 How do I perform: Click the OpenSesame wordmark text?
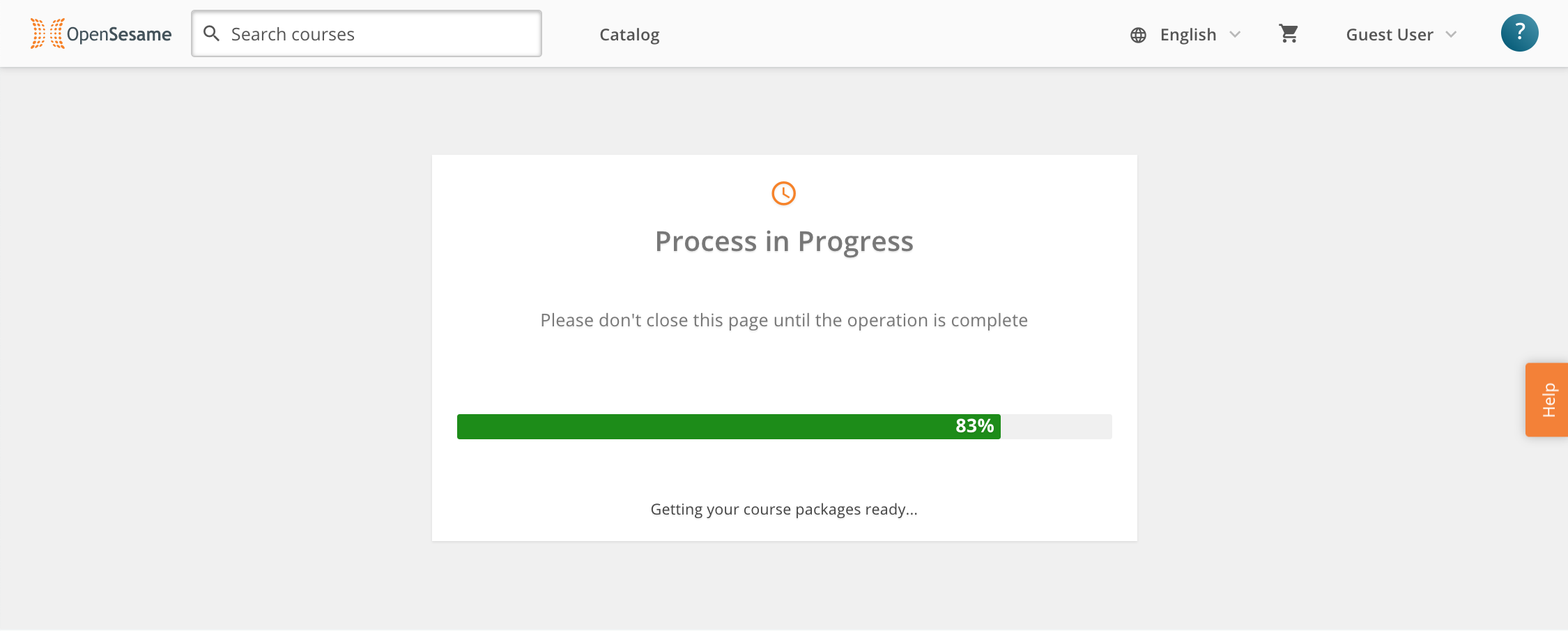pos(119,35)
